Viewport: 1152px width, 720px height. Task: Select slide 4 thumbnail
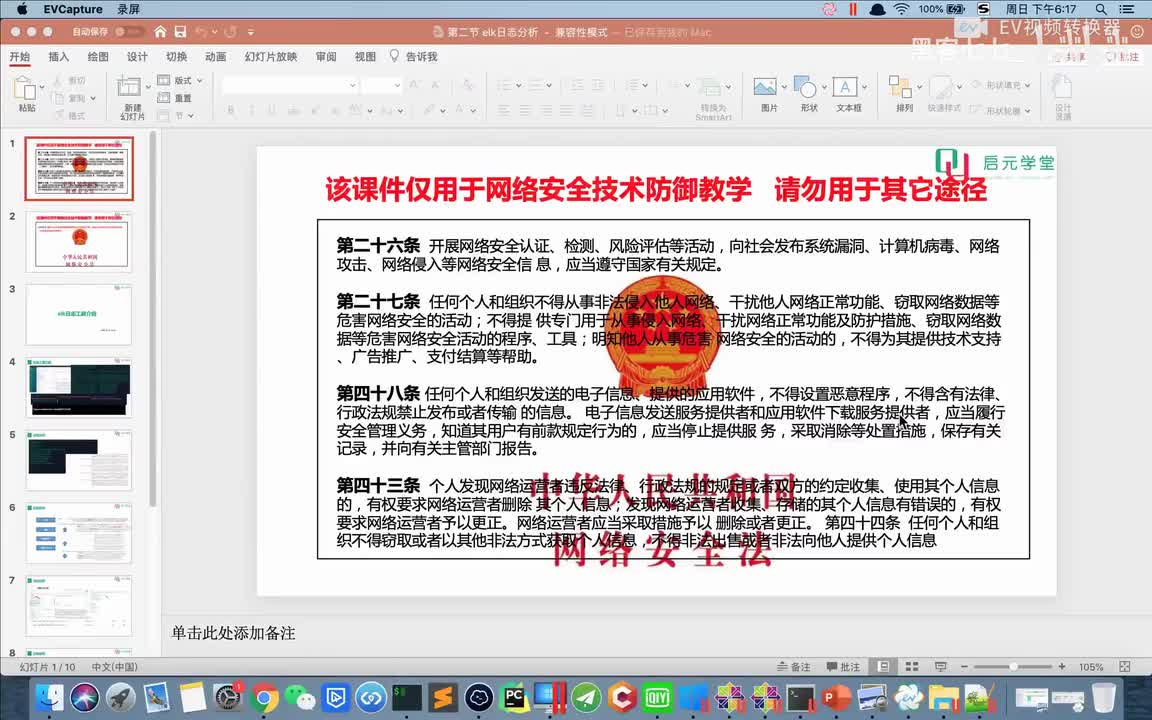79,387
